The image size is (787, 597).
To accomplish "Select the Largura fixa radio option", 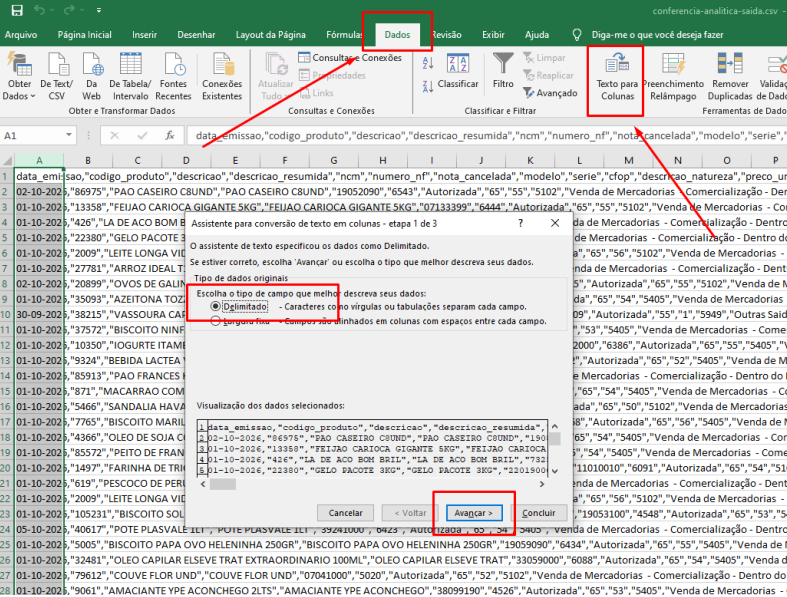I will tap(215, 321).
